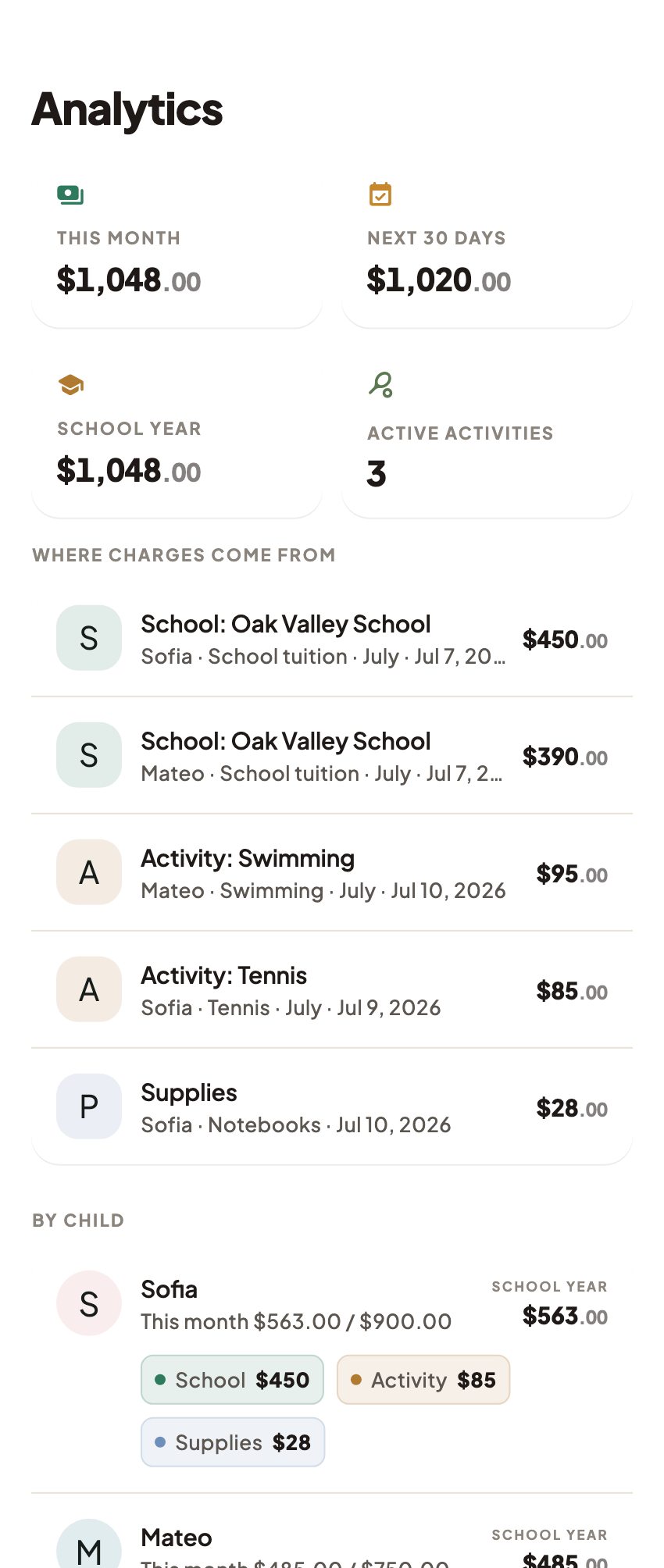
Task: Select the Supplies Notebooks $28.00 charge
Action: coord(332,1107)
